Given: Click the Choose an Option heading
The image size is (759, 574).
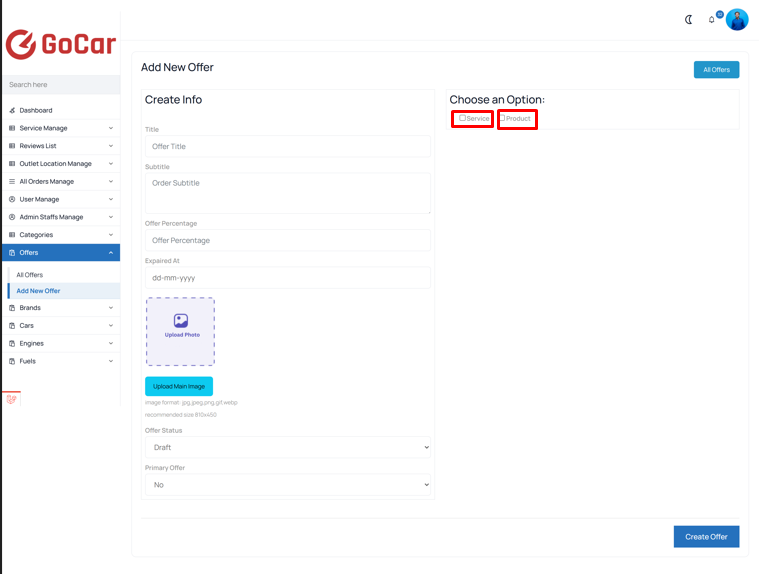Looking at the screenshot, I should coord(497,100).
